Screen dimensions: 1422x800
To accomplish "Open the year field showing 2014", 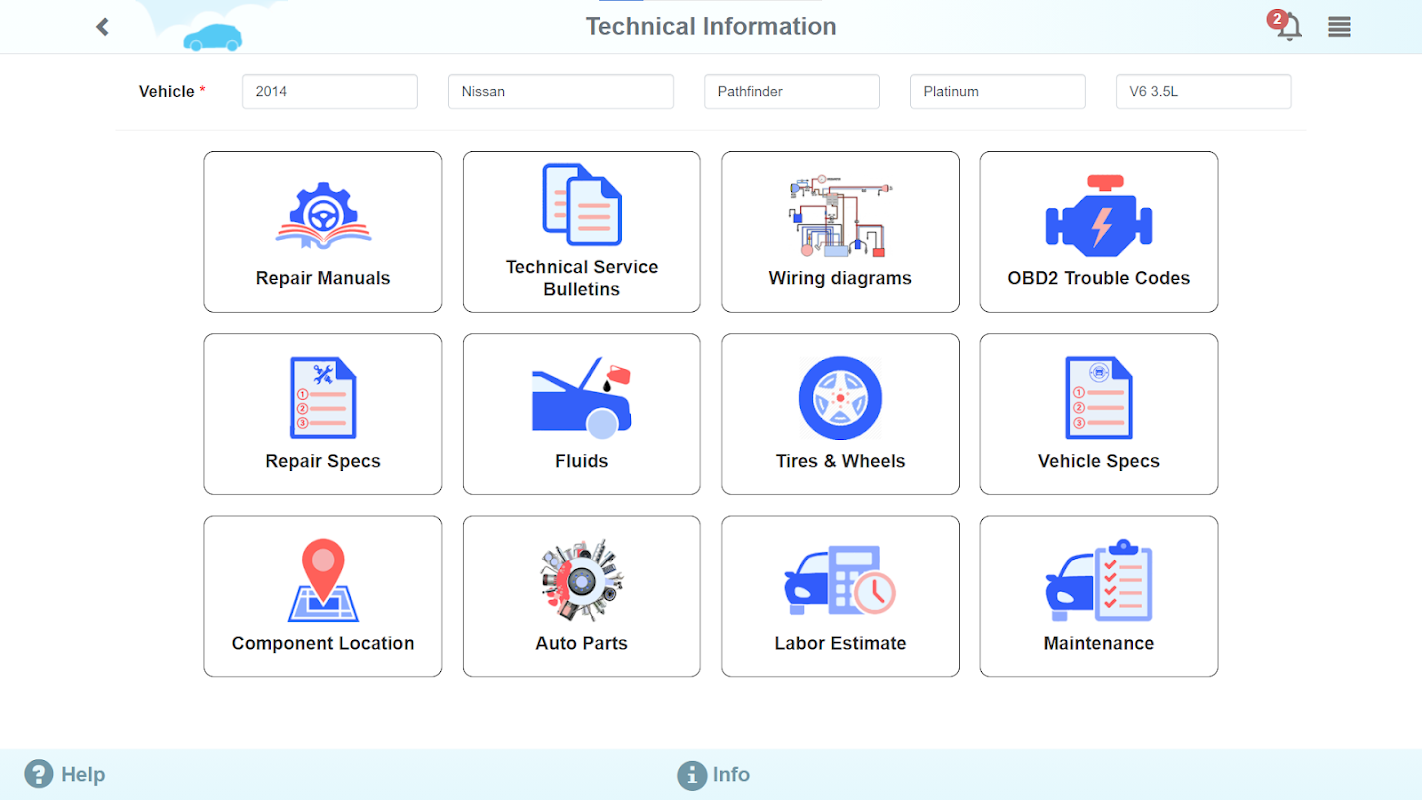I will (330, 91).
